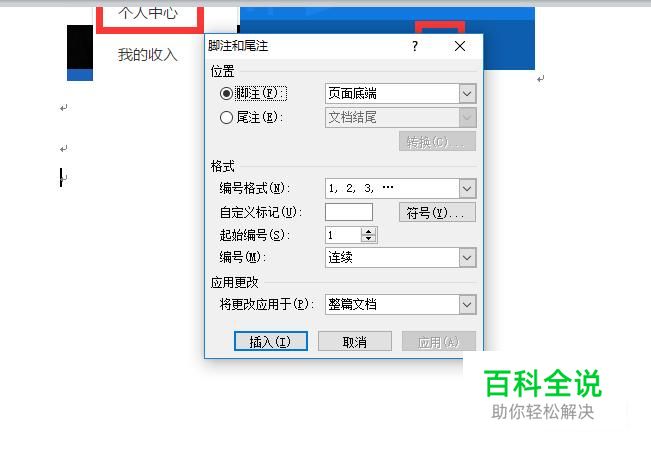The width and height of the screenshot is (651, 455).
Task: Expand the 编号格式 1, 2, 3 dropdown
Action: click(x=400, y=188)
